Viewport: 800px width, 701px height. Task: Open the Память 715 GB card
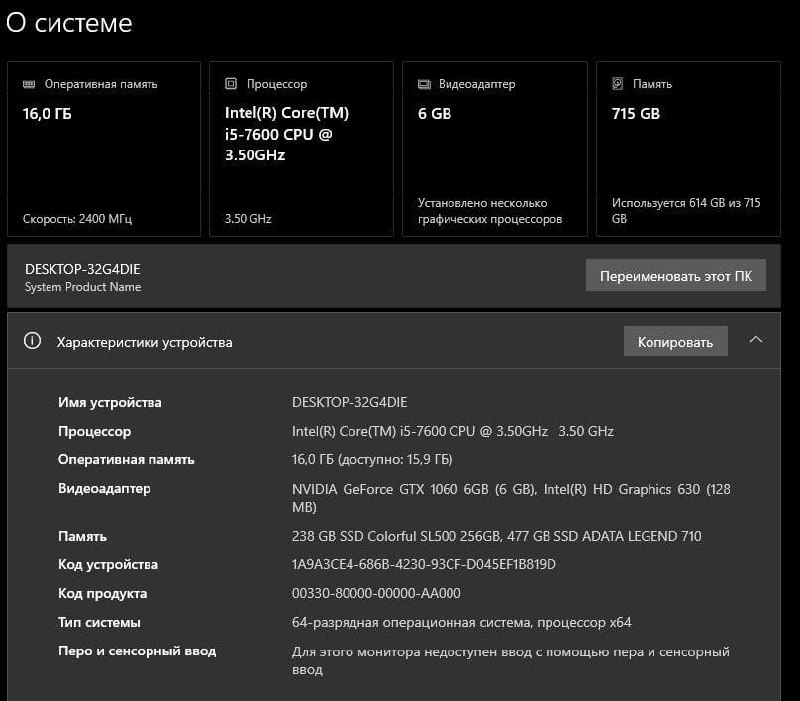[688, 149]
